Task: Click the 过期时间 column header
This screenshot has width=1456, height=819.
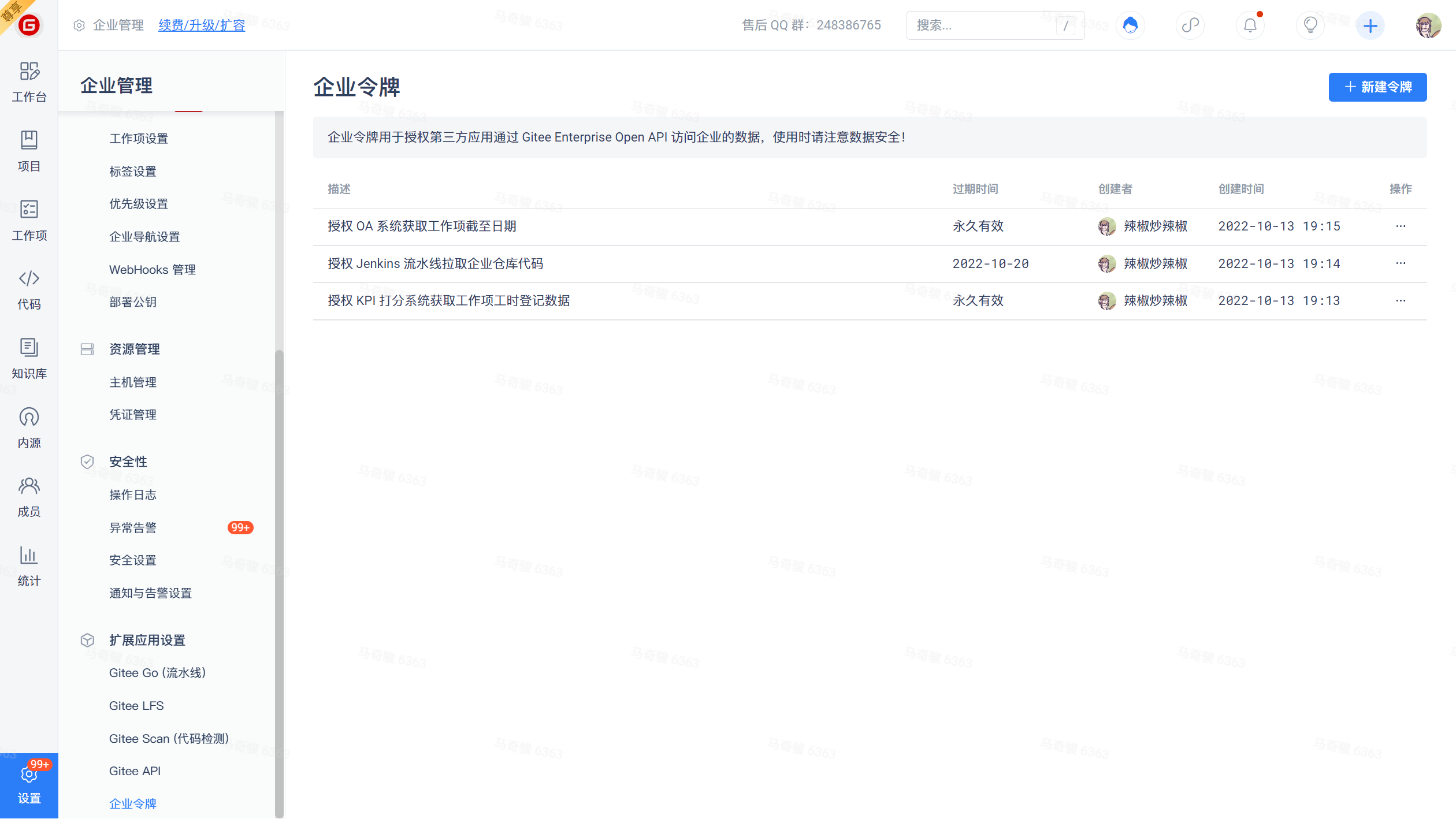Action: click(975, 189)
